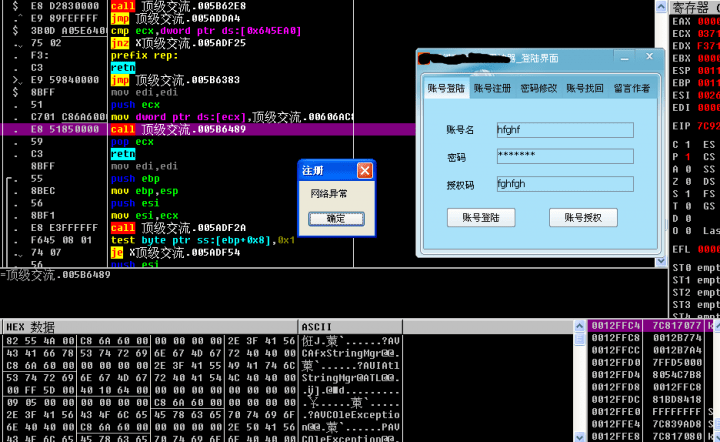Go to the 留言作者 tab
Image resolution: width=720 pixels, height=442 pixels.
tap(632, 88)
